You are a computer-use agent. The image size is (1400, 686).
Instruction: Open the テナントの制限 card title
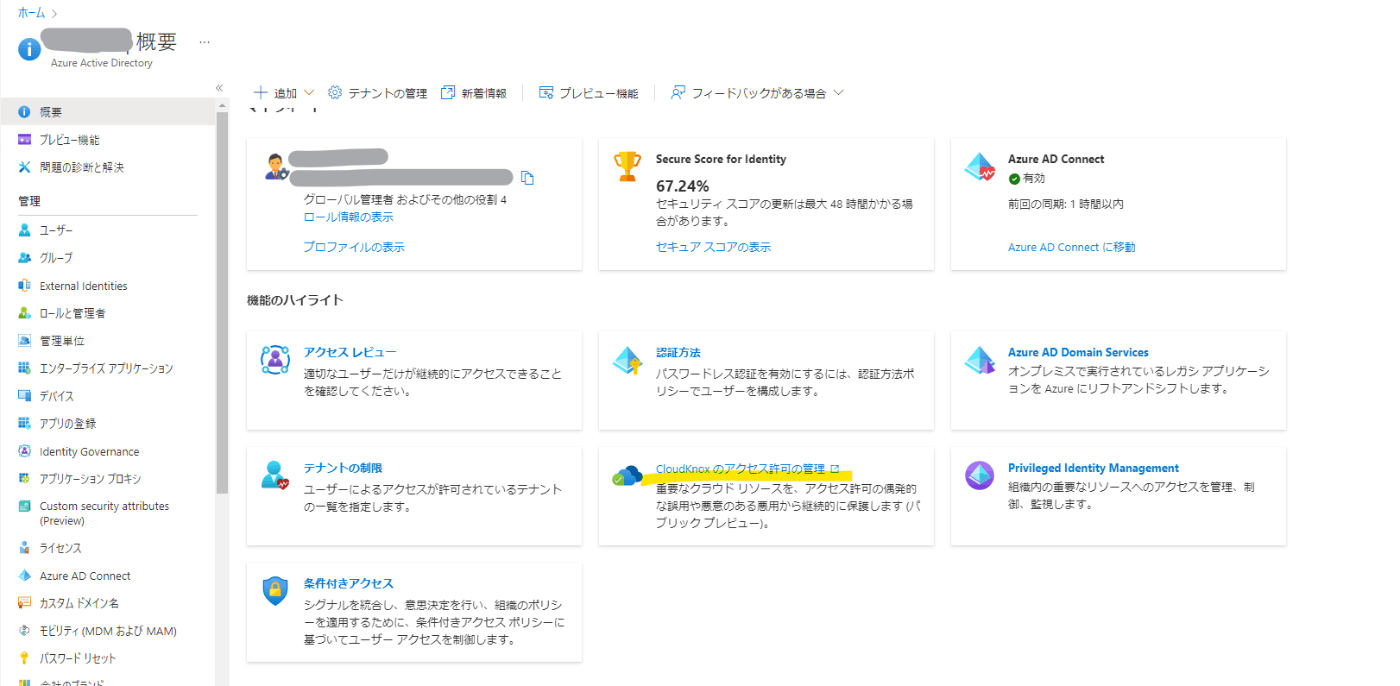(343, 468)
